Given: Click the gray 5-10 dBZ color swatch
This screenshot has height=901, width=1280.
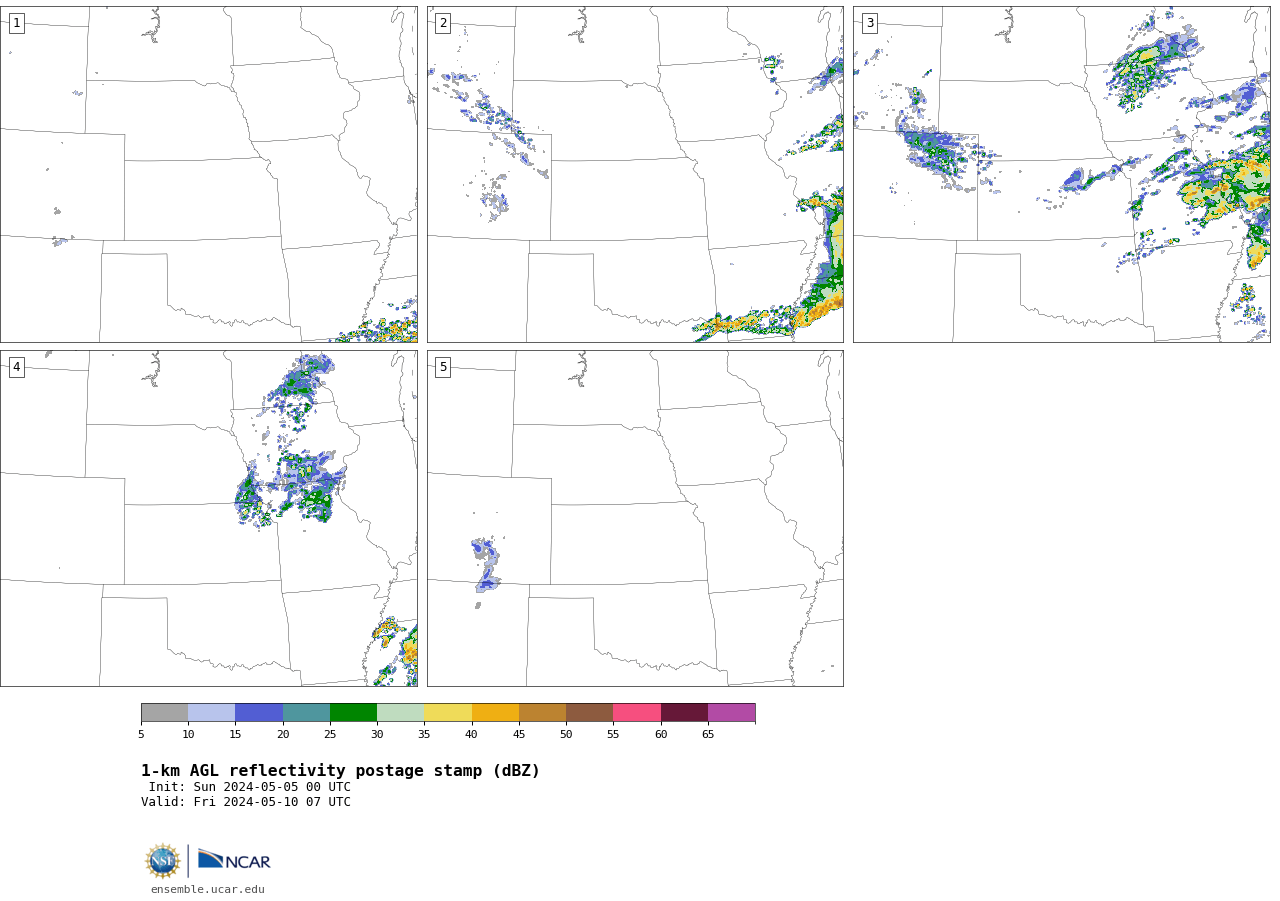Looking at the screenshot, I should [x=164, y=712].
